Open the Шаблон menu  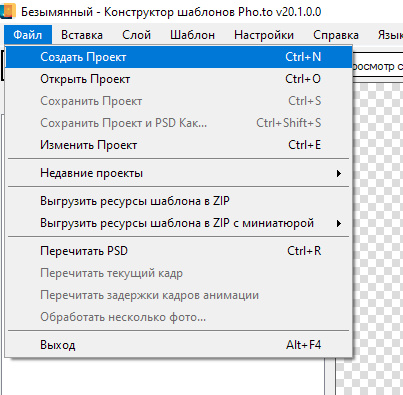point(192,35)
